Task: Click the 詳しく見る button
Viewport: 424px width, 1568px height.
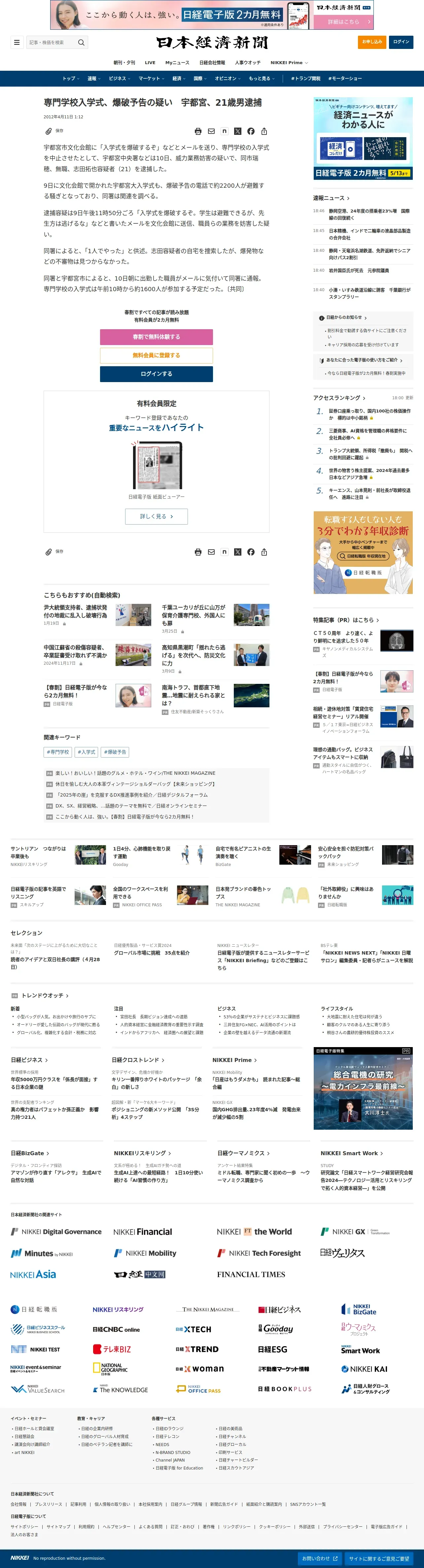Action: [156, 516]
